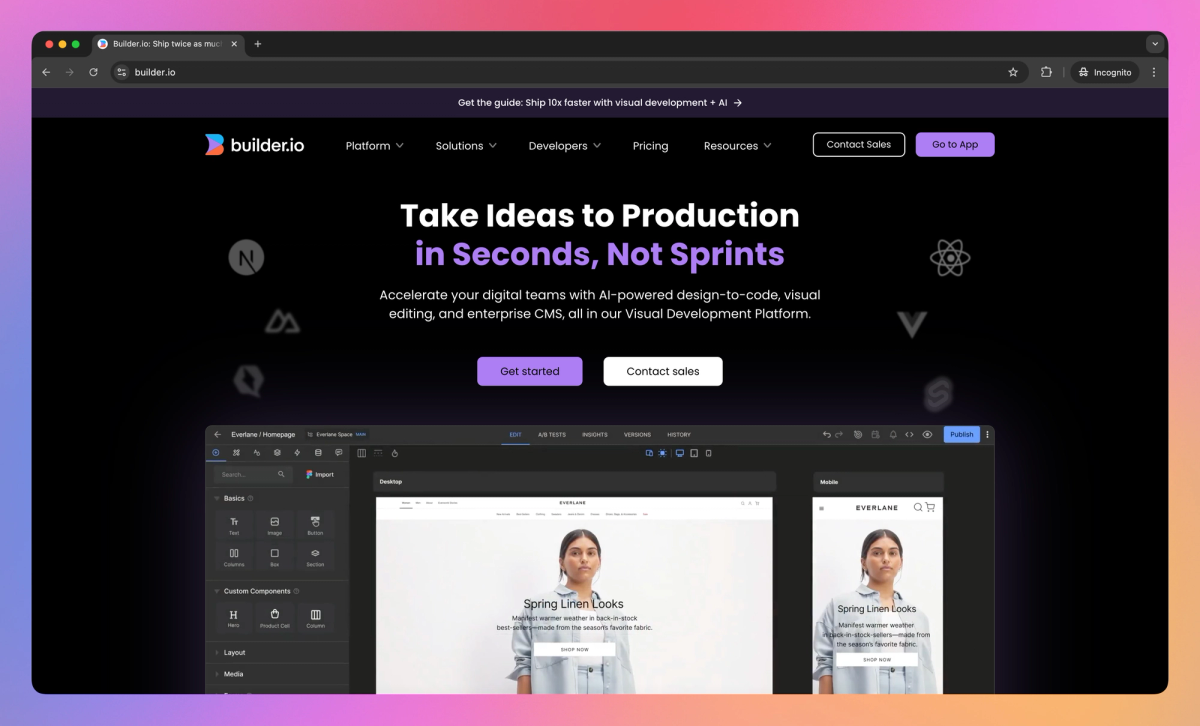1200x726 pixels.
Task: Switch to the EDIT tab
Action: pyautogui.click(x=515, y=435)
